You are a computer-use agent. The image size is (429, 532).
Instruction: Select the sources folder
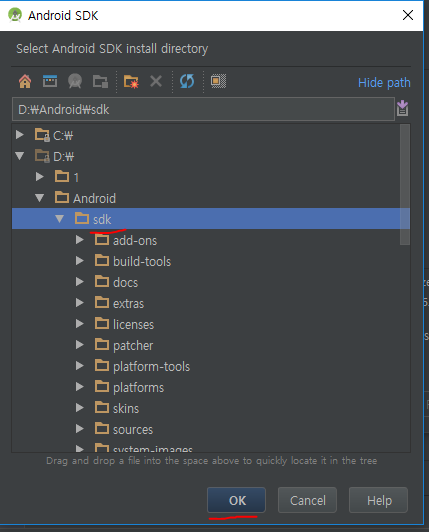(x=133, y=430)
